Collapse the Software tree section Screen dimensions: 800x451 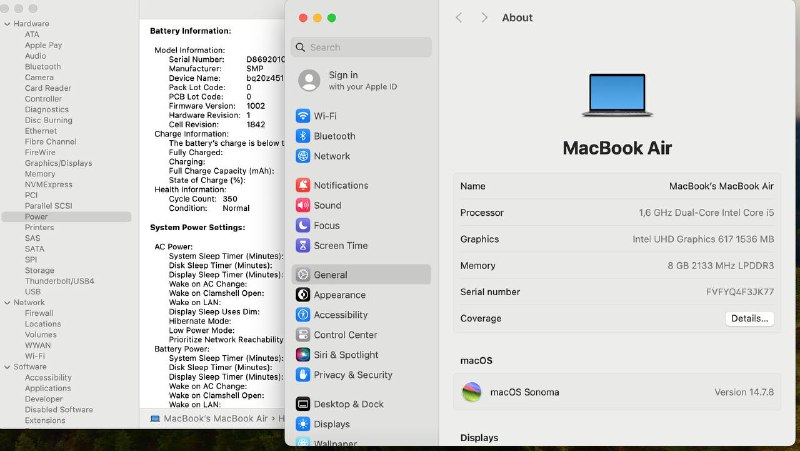coord(7,367)
